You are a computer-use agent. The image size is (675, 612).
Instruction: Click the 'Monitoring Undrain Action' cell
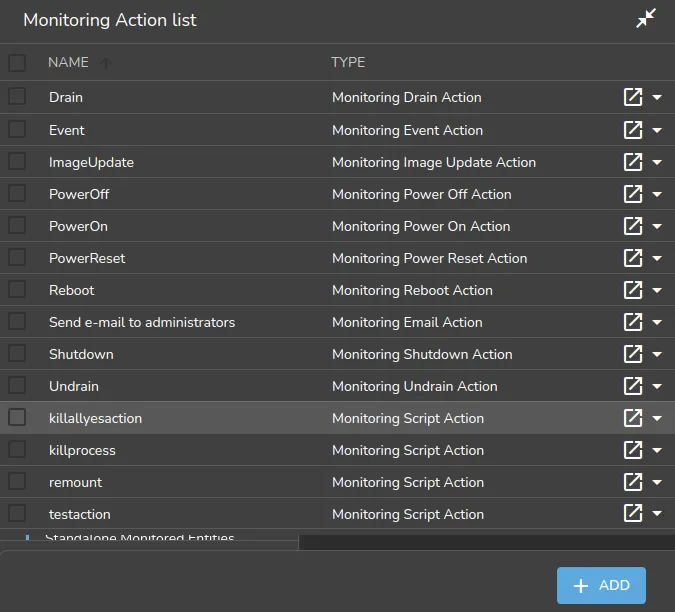click(x=415, y=386)
